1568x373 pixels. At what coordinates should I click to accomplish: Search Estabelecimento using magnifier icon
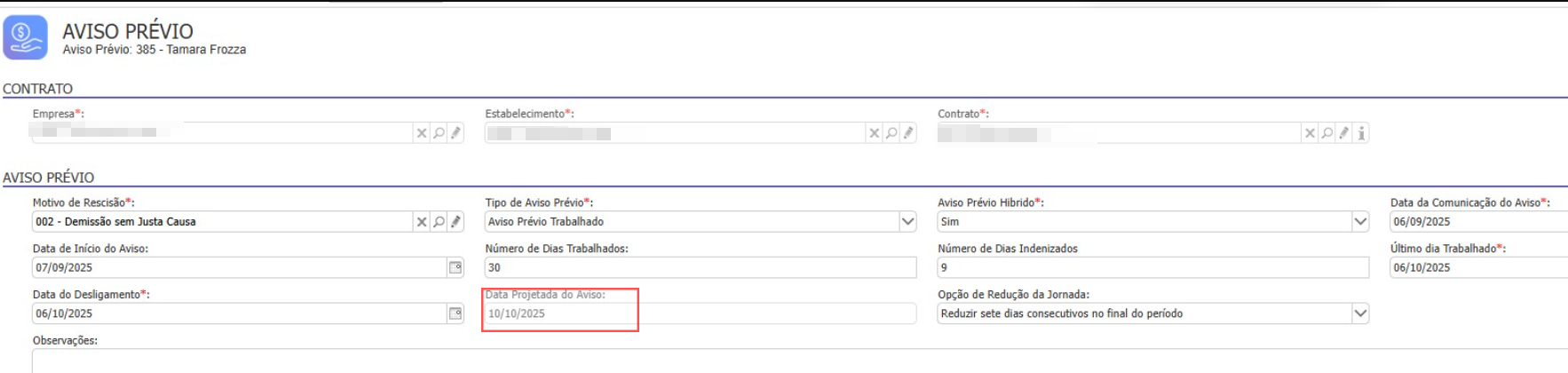[x=891, y=133]
